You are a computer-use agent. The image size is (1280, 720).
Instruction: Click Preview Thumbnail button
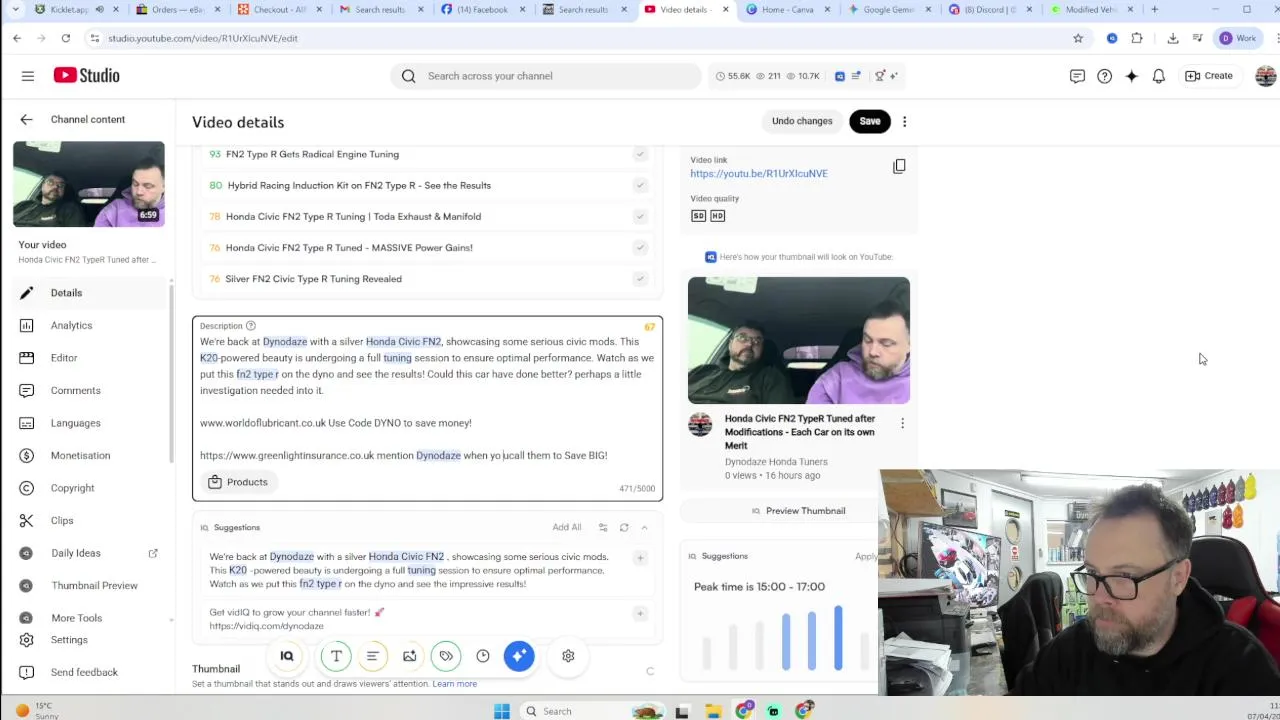798,511
